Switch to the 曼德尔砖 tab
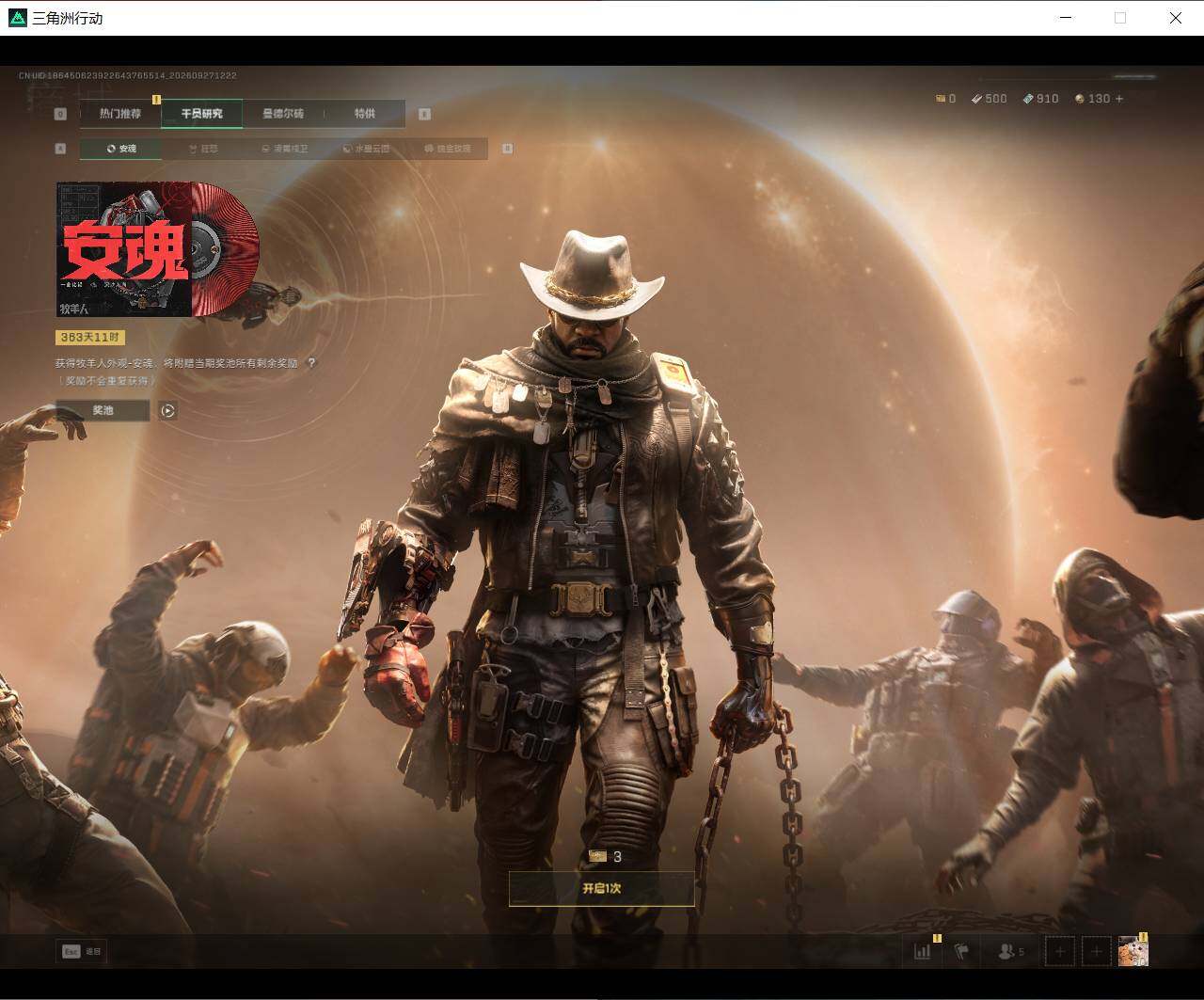Image resolution: width=1204 pixels, height=1000 pixels. click(x=283, y=114)
